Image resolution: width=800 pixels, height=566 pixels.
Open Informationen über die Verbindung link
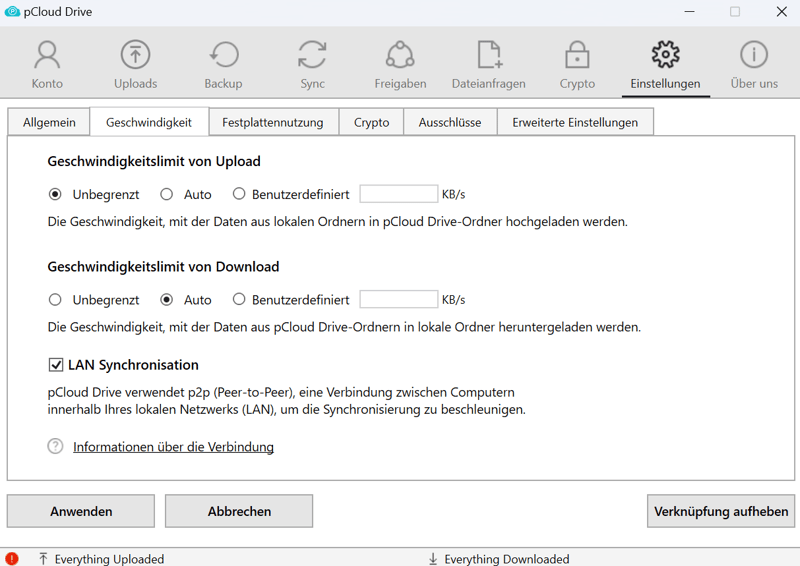coord(173,447)
